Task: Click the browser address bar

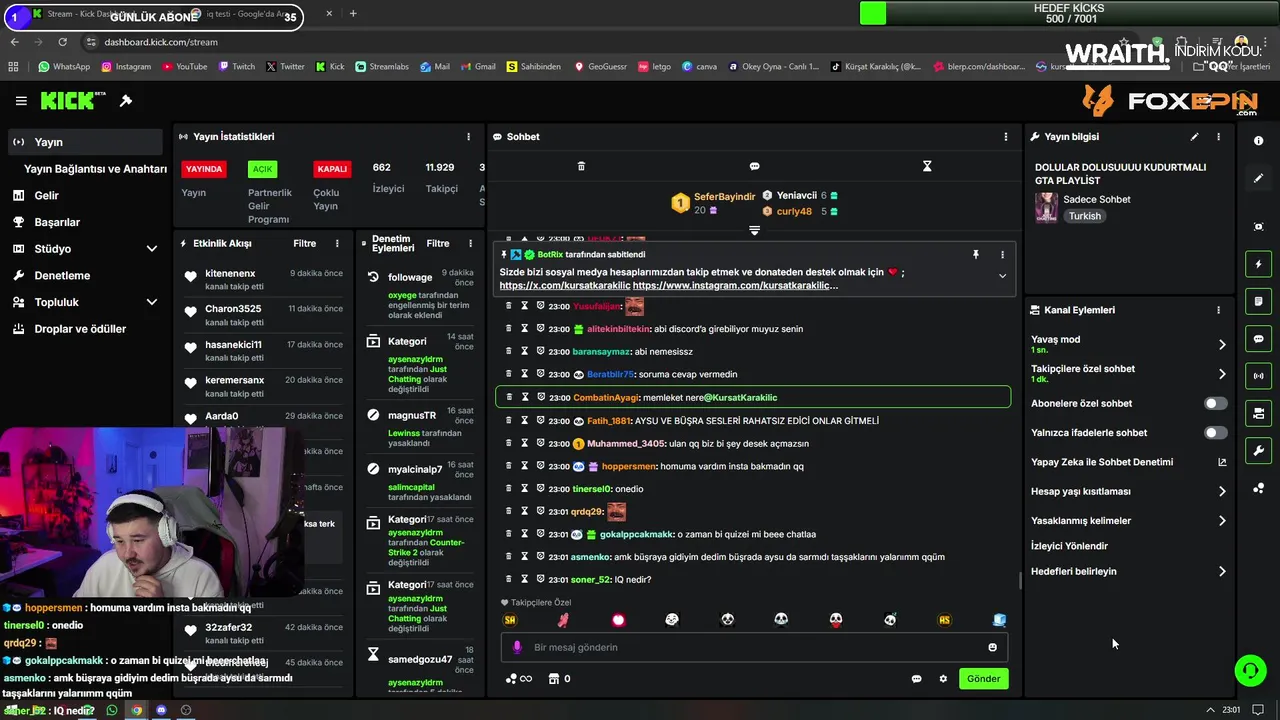Action: 600,42
